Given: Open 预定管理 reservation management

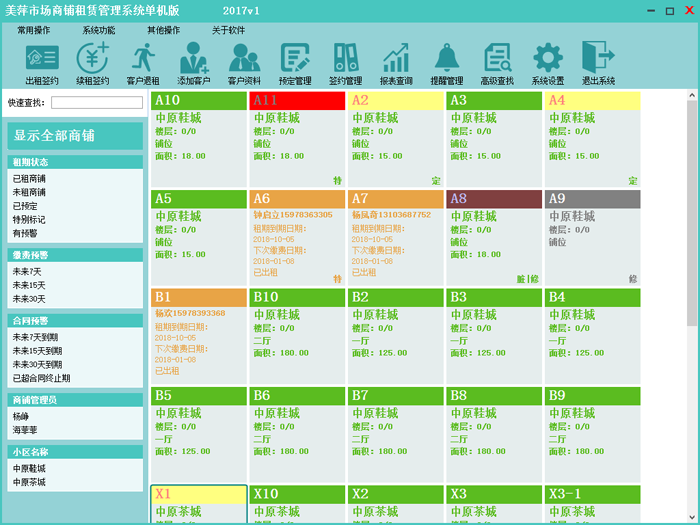Looking at the screenshot, I should coord(295,63).
